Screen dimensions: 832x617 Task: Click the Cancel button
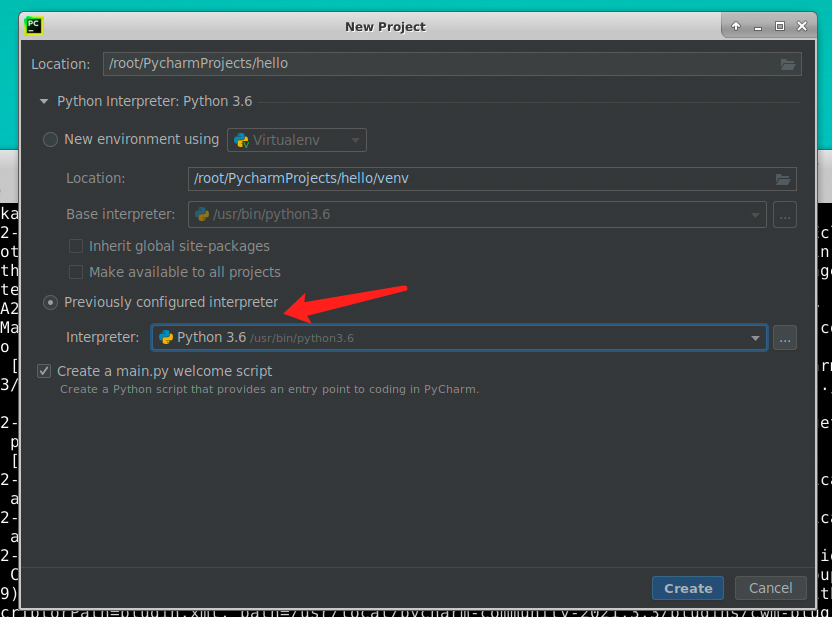(x=770, y=588)
